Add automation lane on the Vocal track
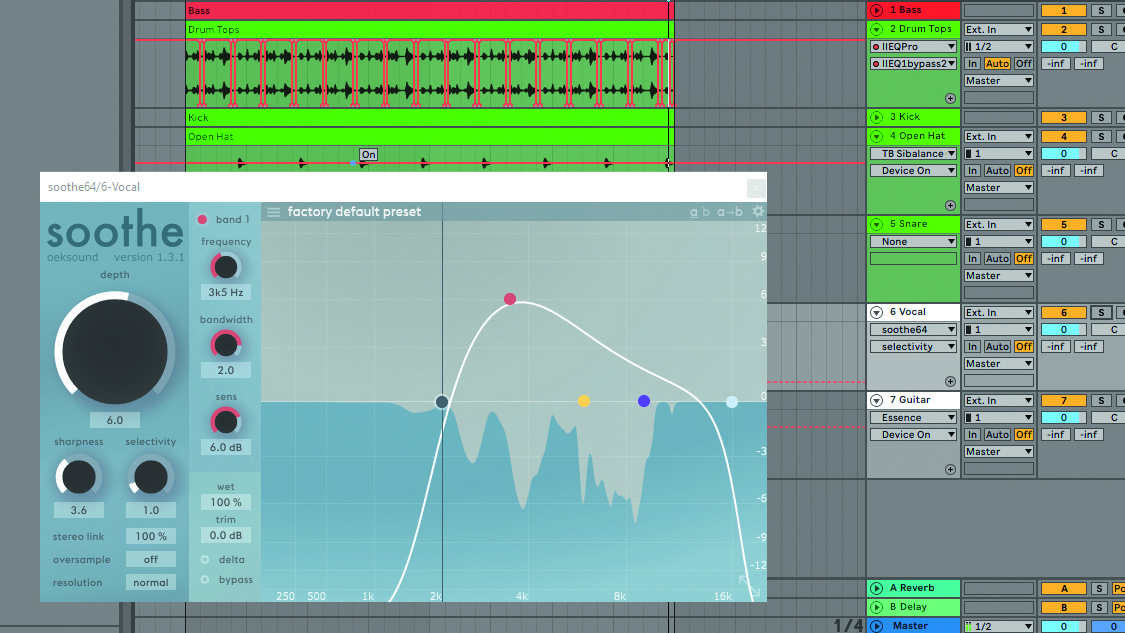This screenshot has width=1125, height=633. (950, 381)
